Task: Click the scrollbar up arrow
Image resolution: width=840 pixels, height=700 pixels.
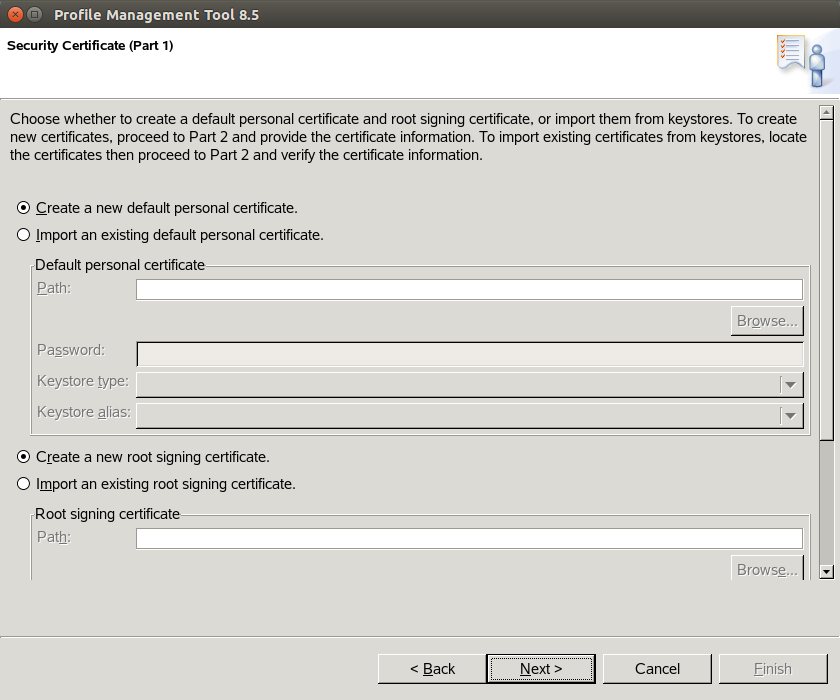Action: tap(826, 112)
